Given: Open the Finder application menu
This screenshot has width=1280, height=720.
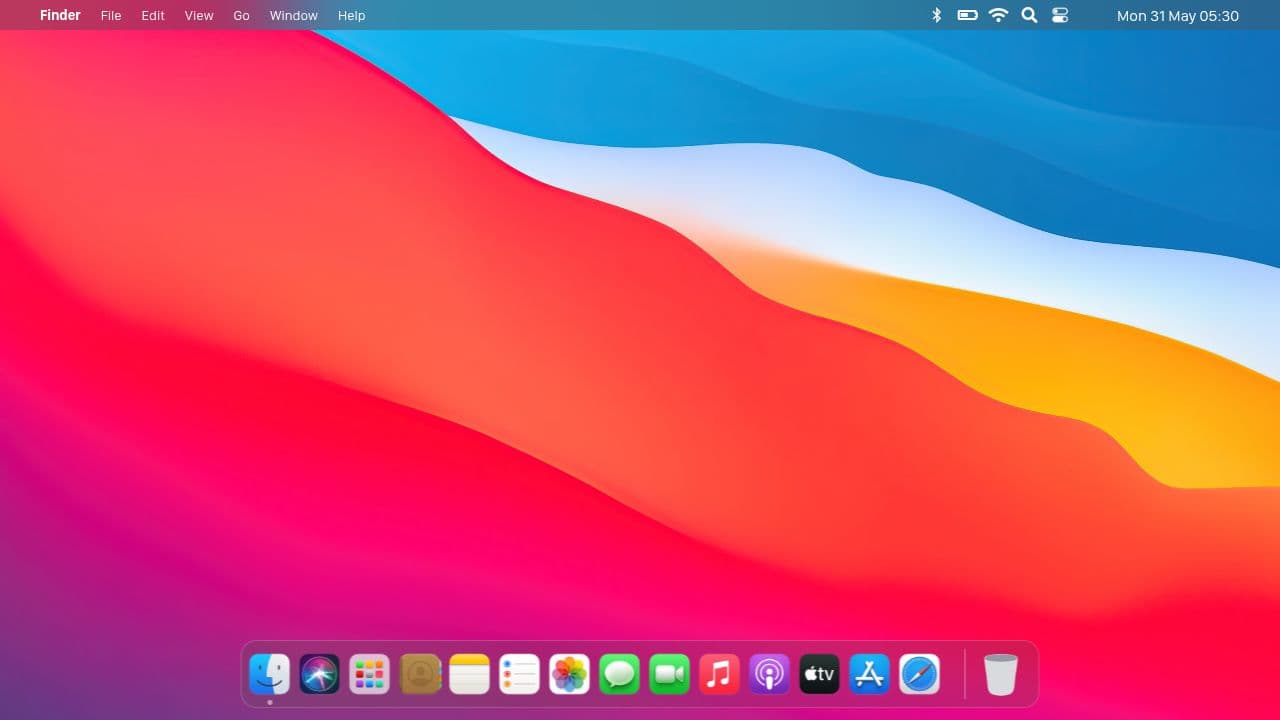Looking at the screenshot, I should click(x=60, y=15).
